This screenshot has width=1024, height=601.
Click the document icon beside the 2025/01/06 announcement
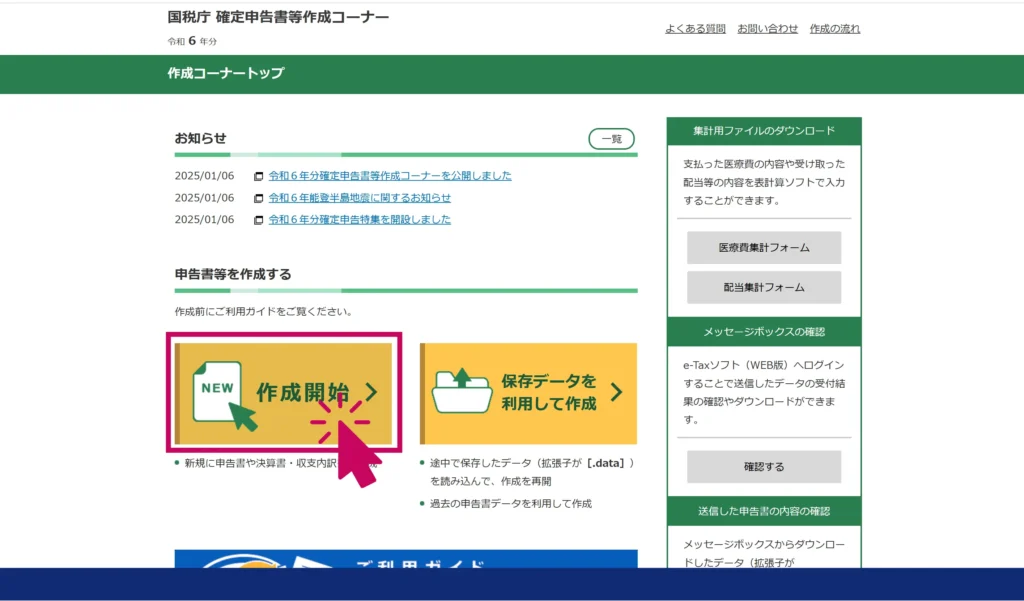(257, 175)
